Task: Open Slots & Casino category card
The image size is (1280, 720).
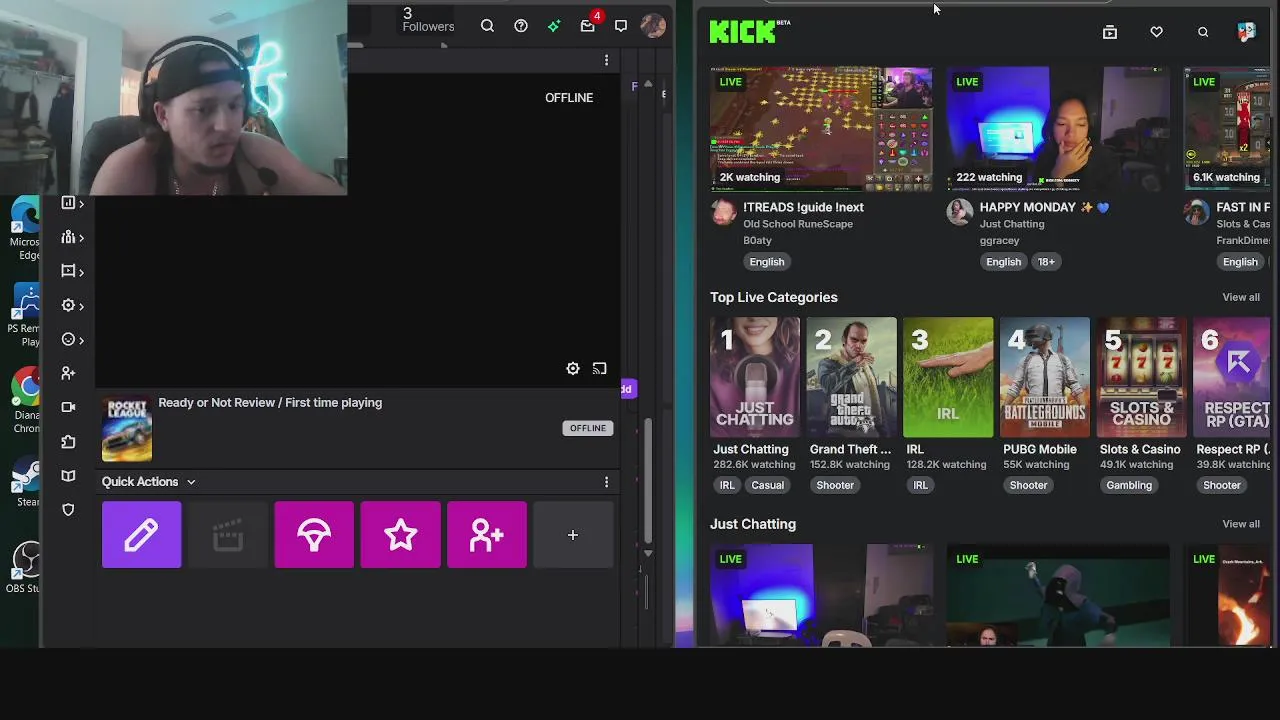Action: pyautogui.click(x=1141, y=378)
